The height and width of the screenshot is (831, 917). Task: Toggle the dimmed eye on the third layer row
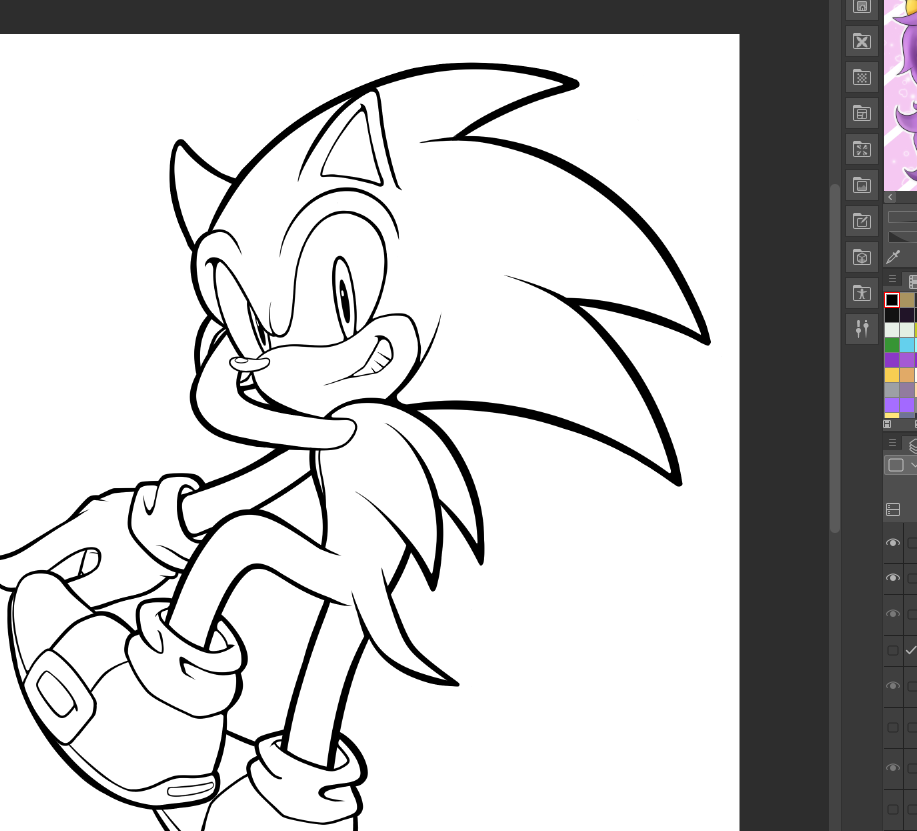892,613
